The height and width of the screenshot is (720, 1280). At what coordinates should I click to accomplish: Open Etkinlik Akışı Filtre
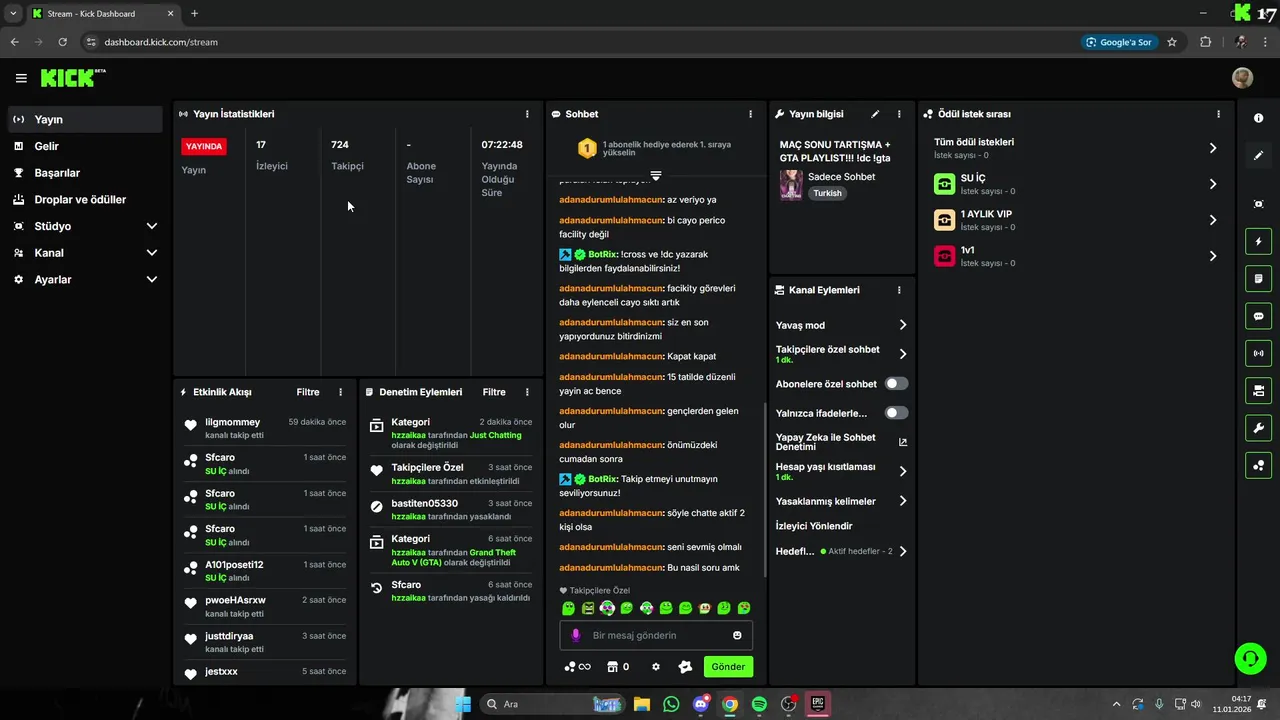[308, 392]
